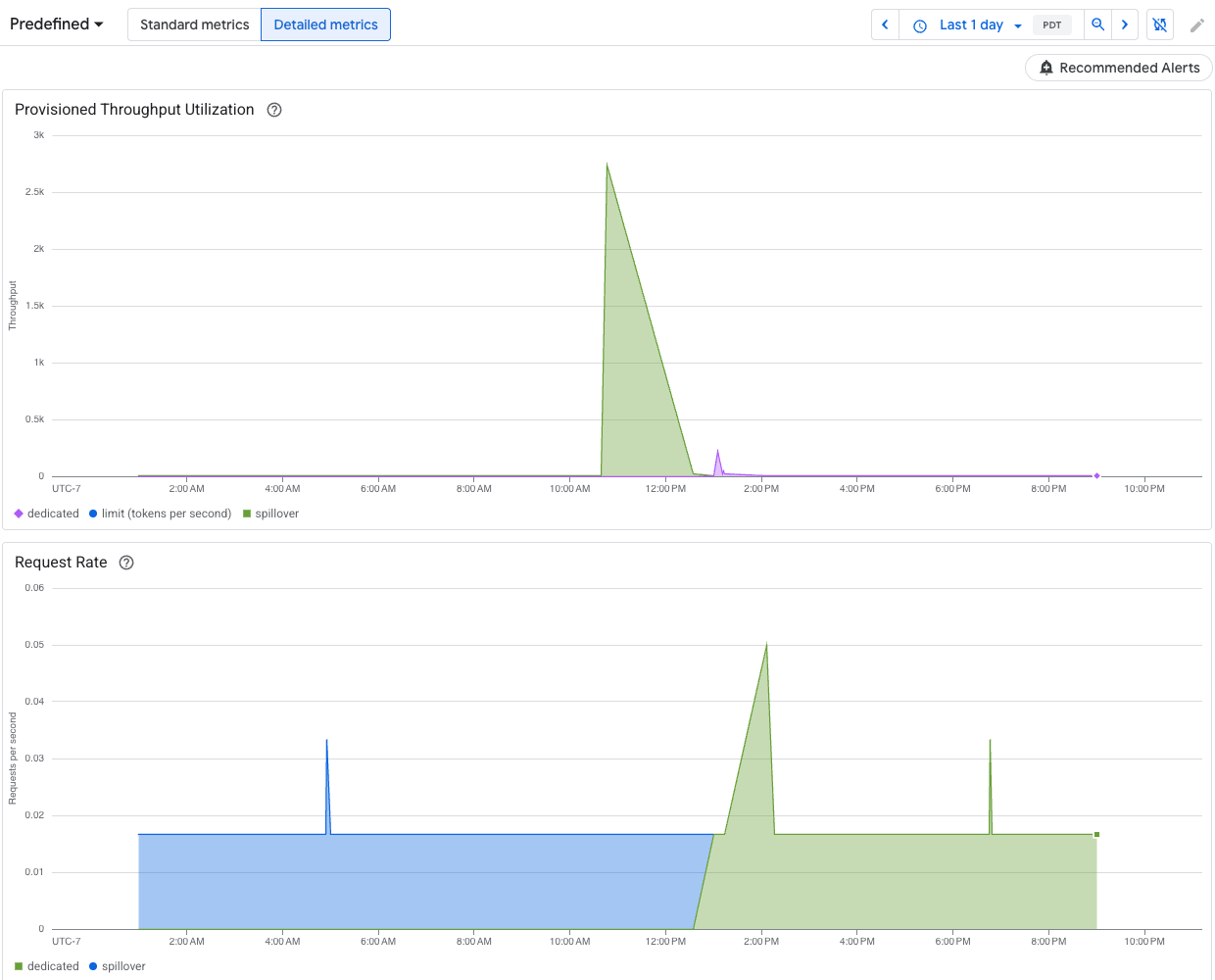This screenshot has height=980, width=1215.
Task: Click the purple diamond end marker in Throughput chart
Action: click(1096, 476)
